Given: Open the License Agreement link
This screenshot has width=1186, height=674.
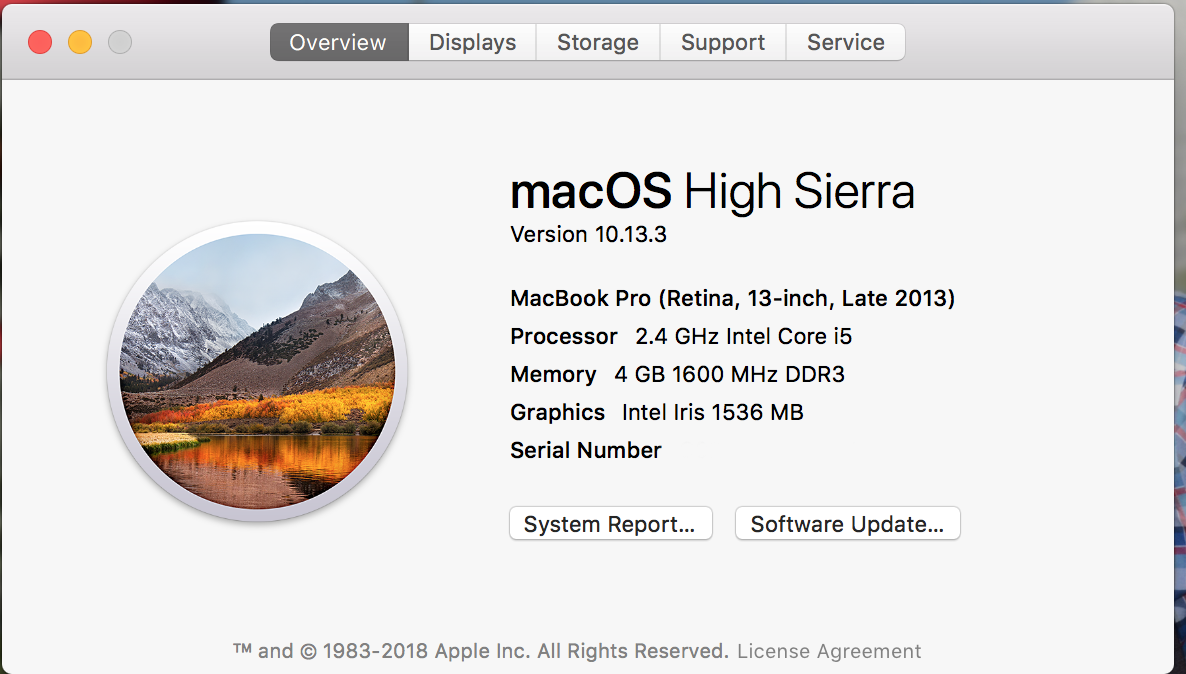Looking at the screenshot, I should coord(829,651).
